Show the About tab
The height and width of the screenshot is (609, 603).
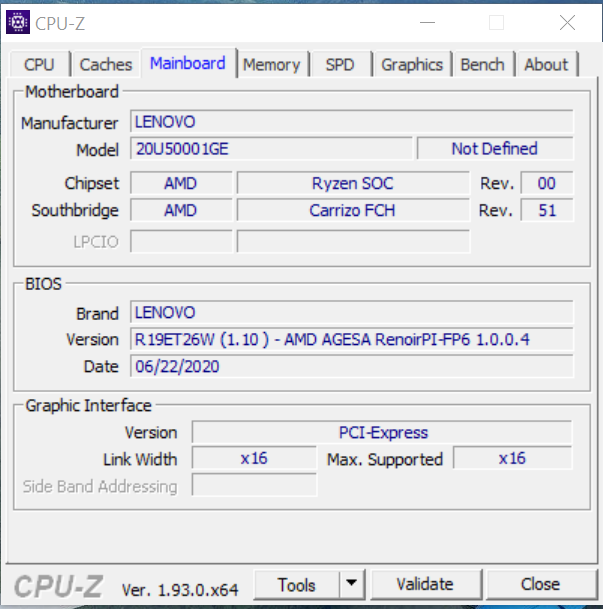tap(546, 64)
